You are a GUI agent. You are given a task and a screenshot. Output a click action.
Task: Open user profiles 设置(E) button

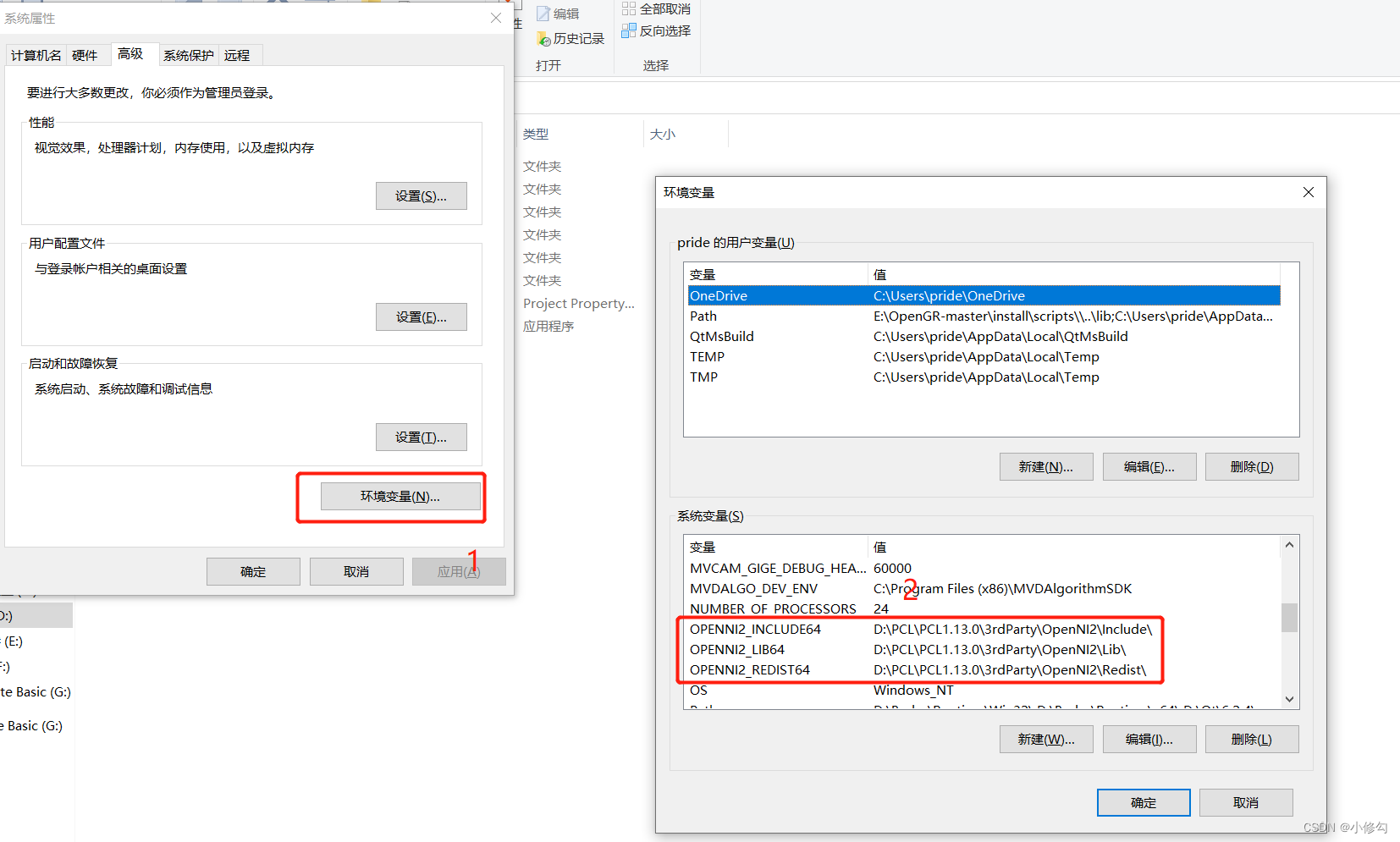[x=422, y=316]
